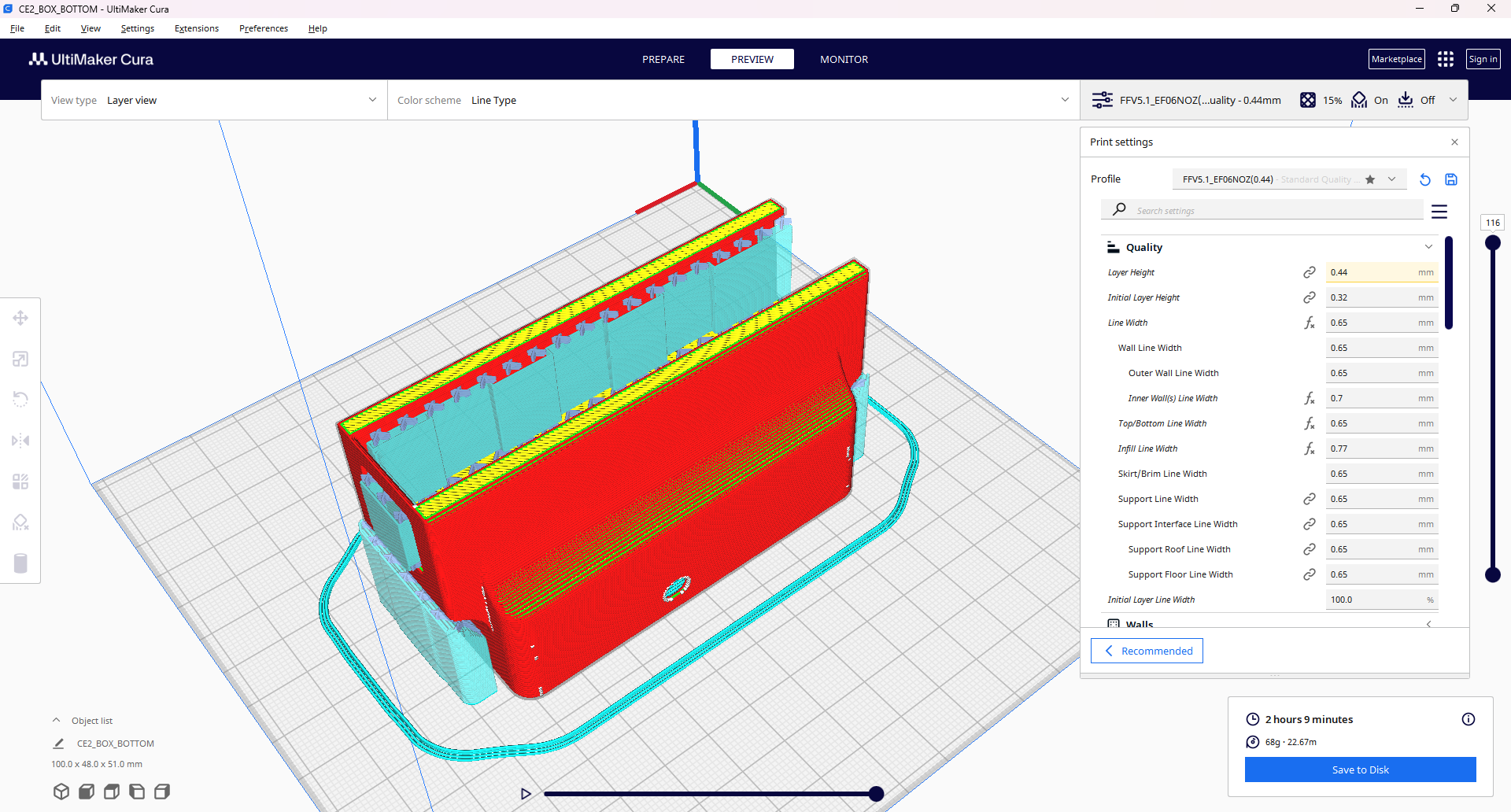
Task: Select the Mirror tool in left toolbar
Action: (20, 441)
